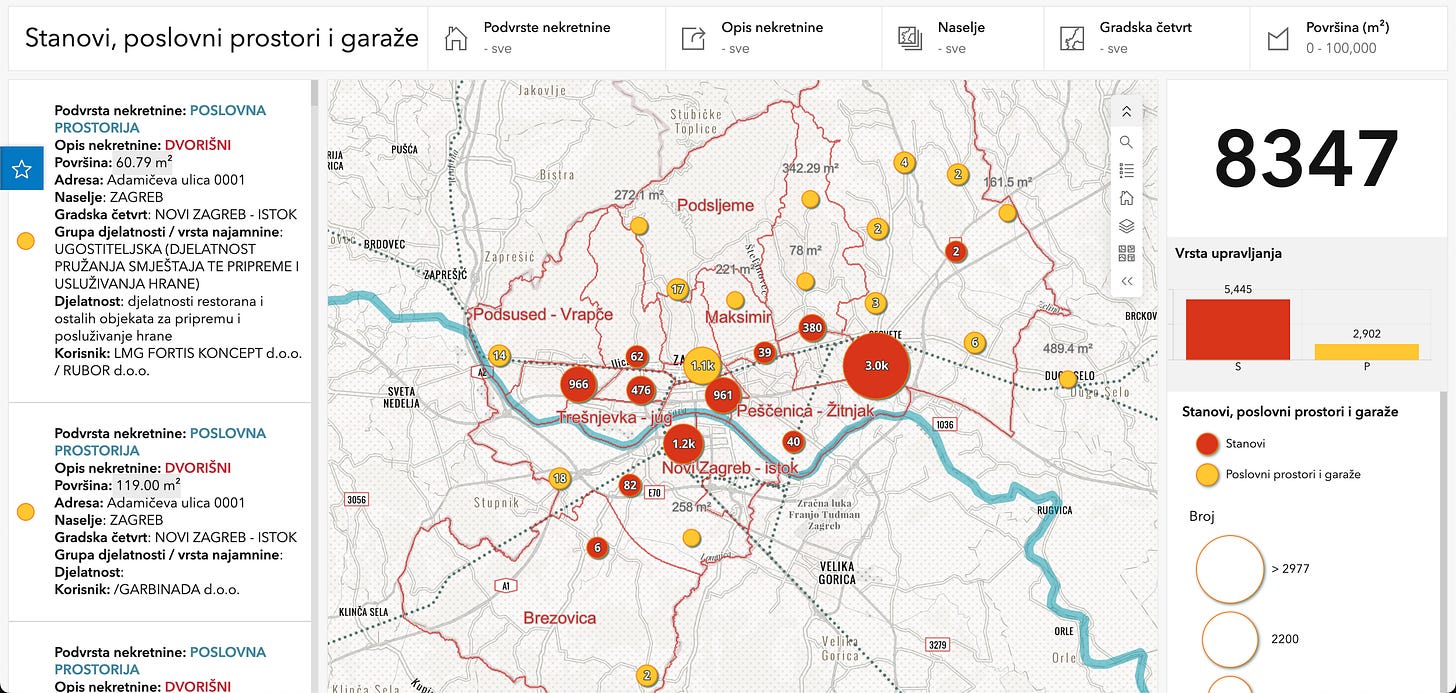Viewport: 1456px width, 693px height.
Task: Open the map legend list tool
Action: pyautogui.click(x=1126, y=170)
